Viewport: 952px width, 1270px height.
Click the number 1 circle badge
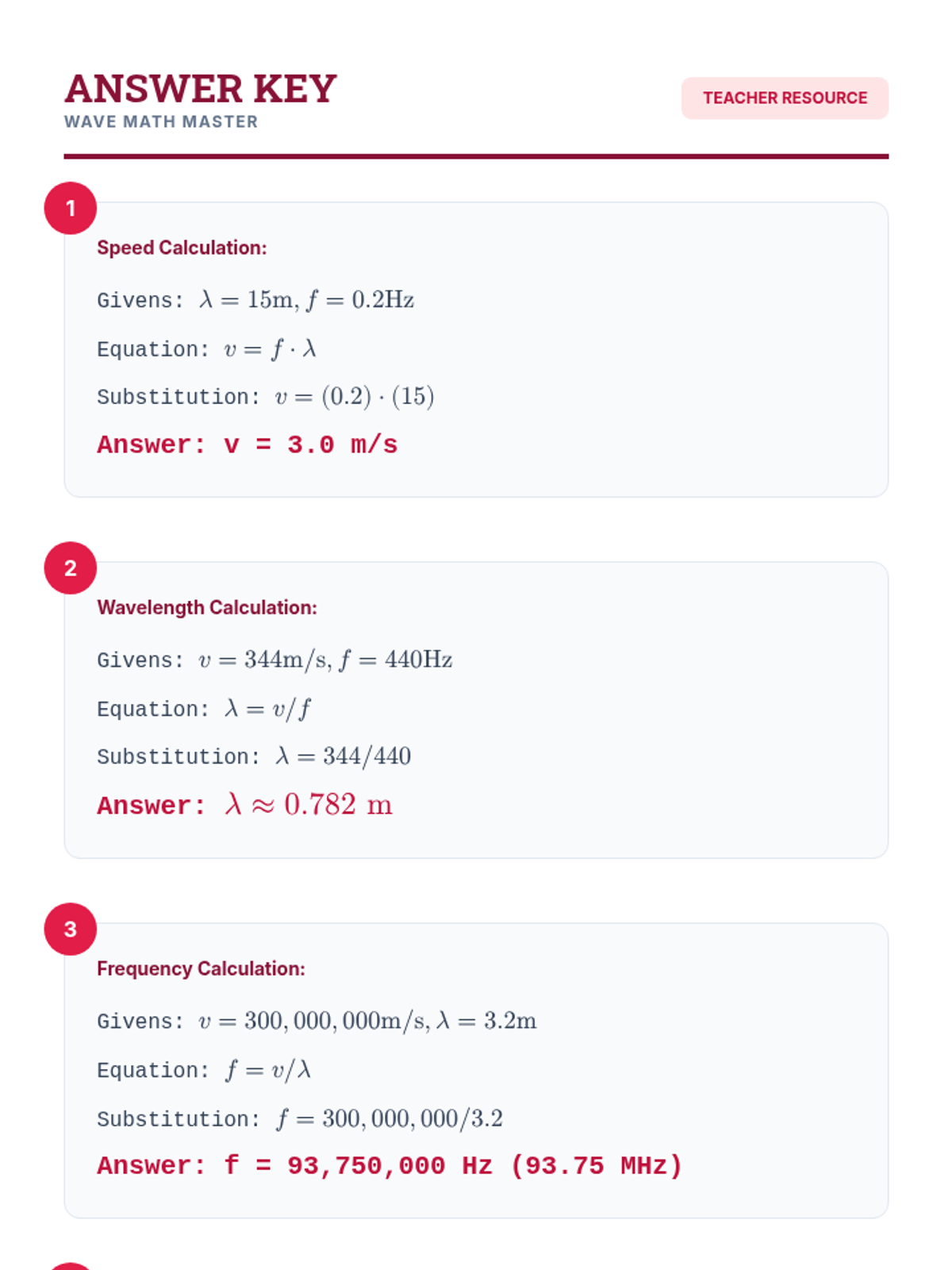[x=71, y=208]
